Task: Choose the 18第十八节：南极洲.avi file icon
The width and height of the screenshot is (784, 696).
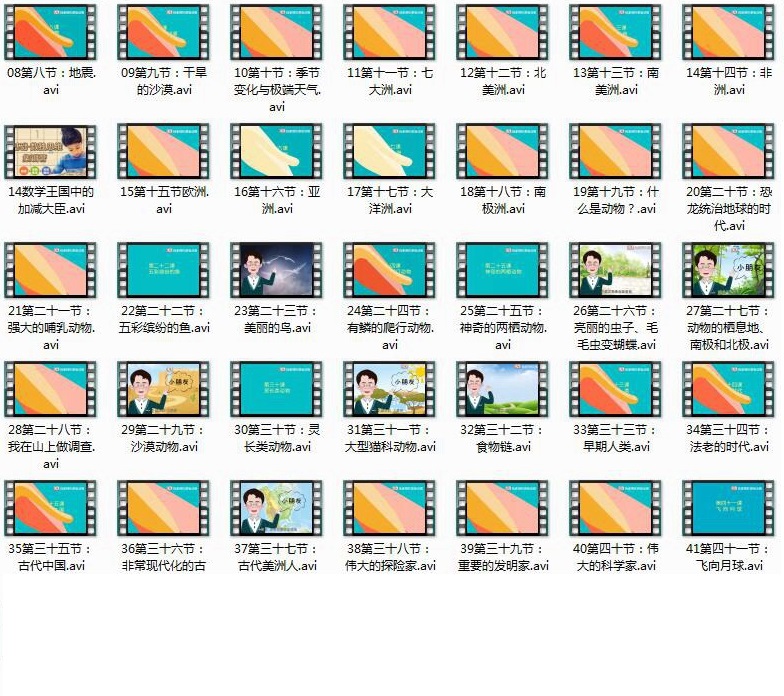Action: (x=503, y=152)
